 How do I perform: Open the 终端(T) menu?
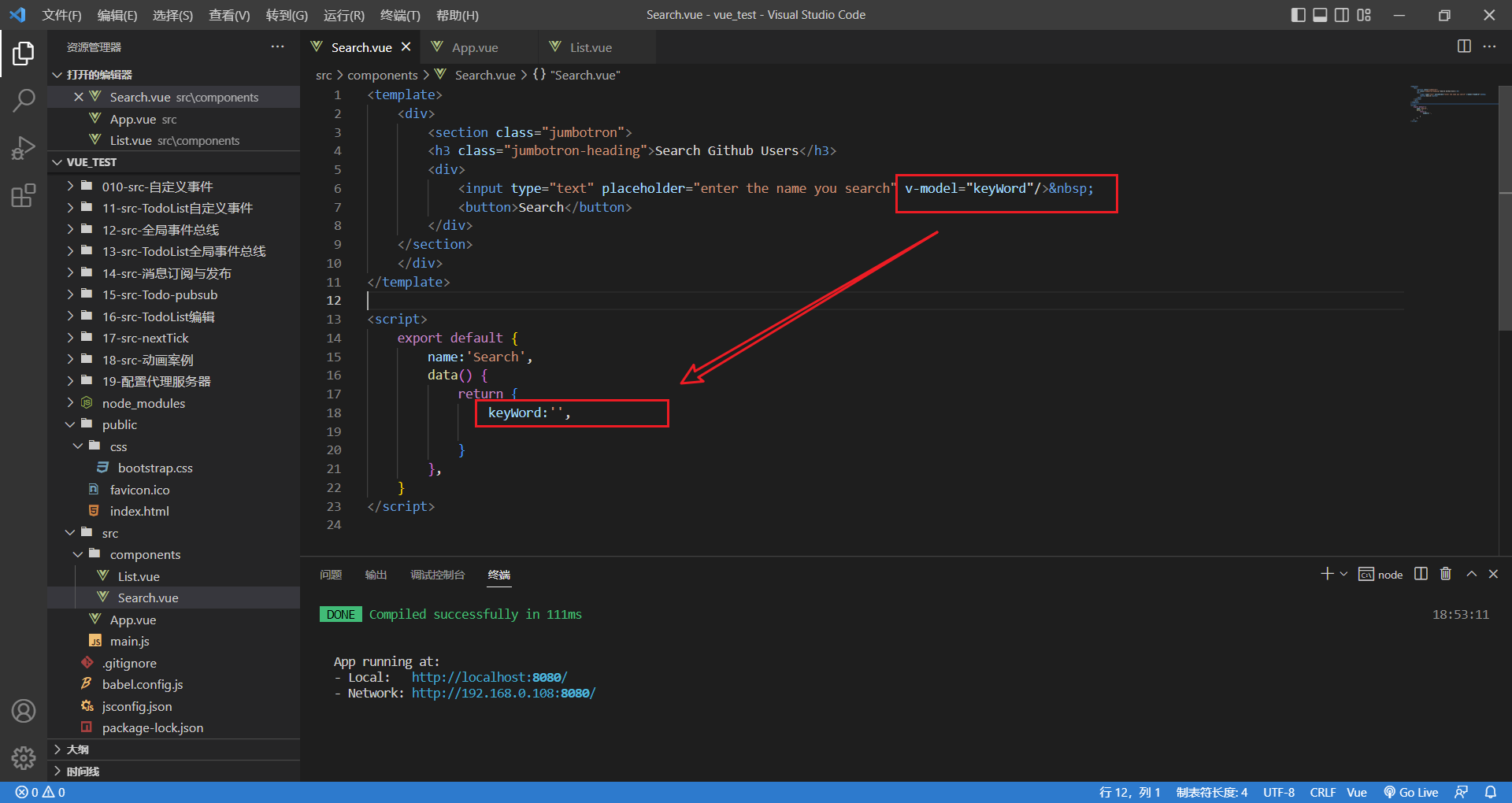tap(400, 15)
